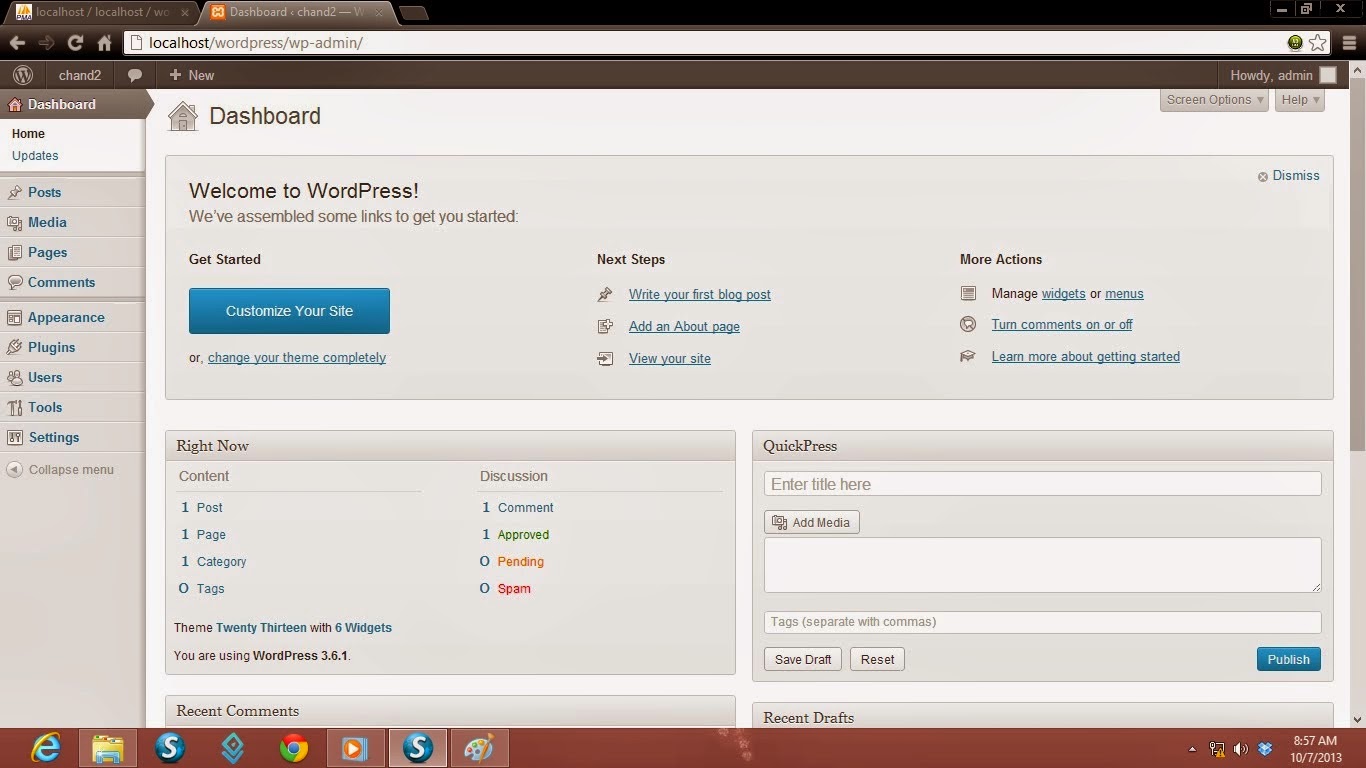Open the New content menu

click(x=191, y=75)
